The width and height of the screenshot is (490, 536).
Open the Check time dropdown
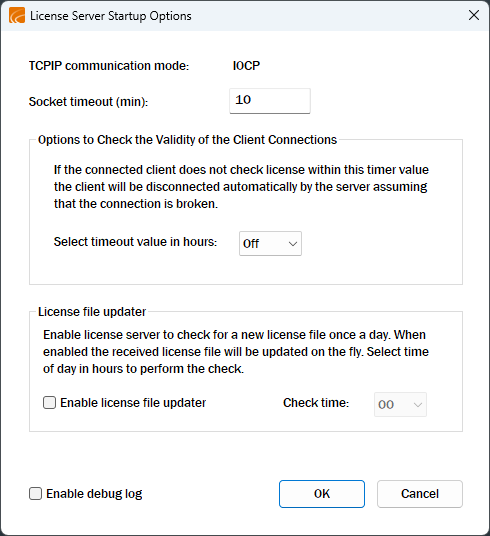point(400,404)
